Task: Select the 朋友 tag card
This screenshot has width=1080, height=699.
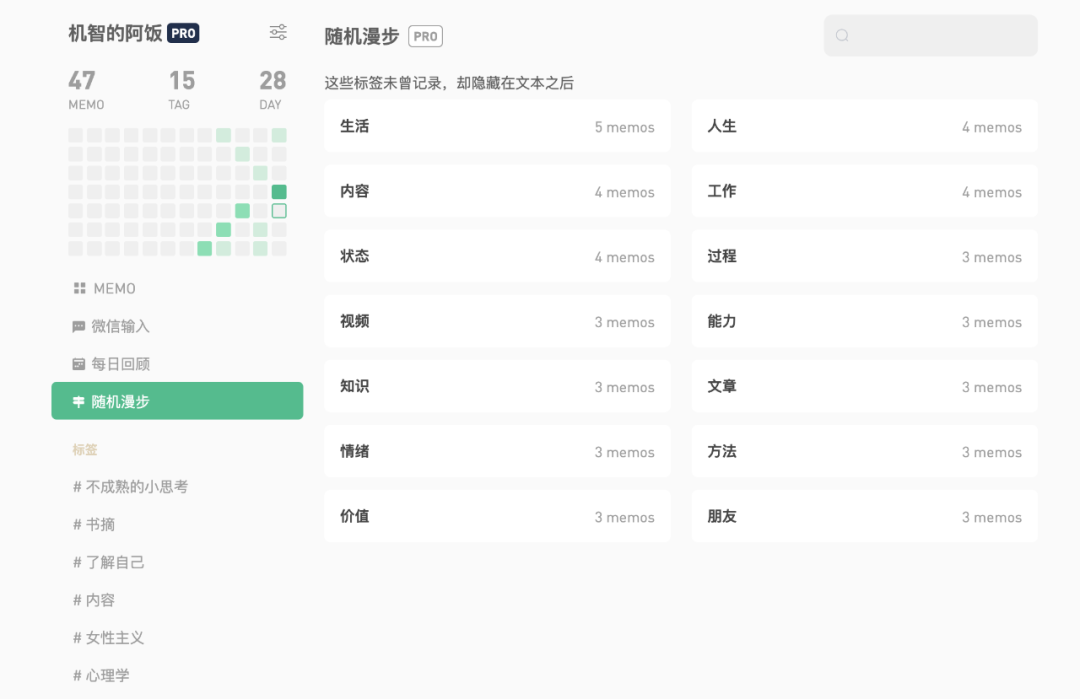Action: coord(864,517)
